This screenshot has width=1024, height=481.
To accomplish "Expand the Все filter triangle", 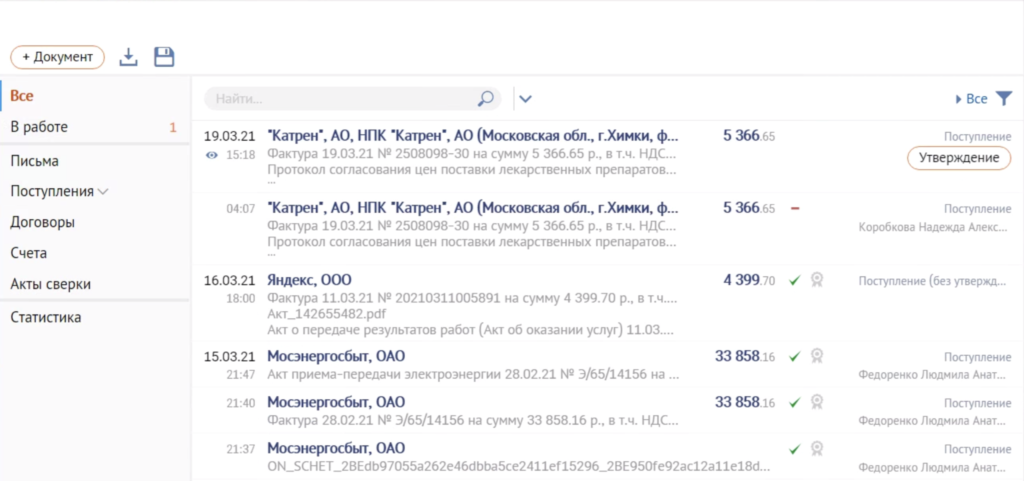I will (959, 99).
